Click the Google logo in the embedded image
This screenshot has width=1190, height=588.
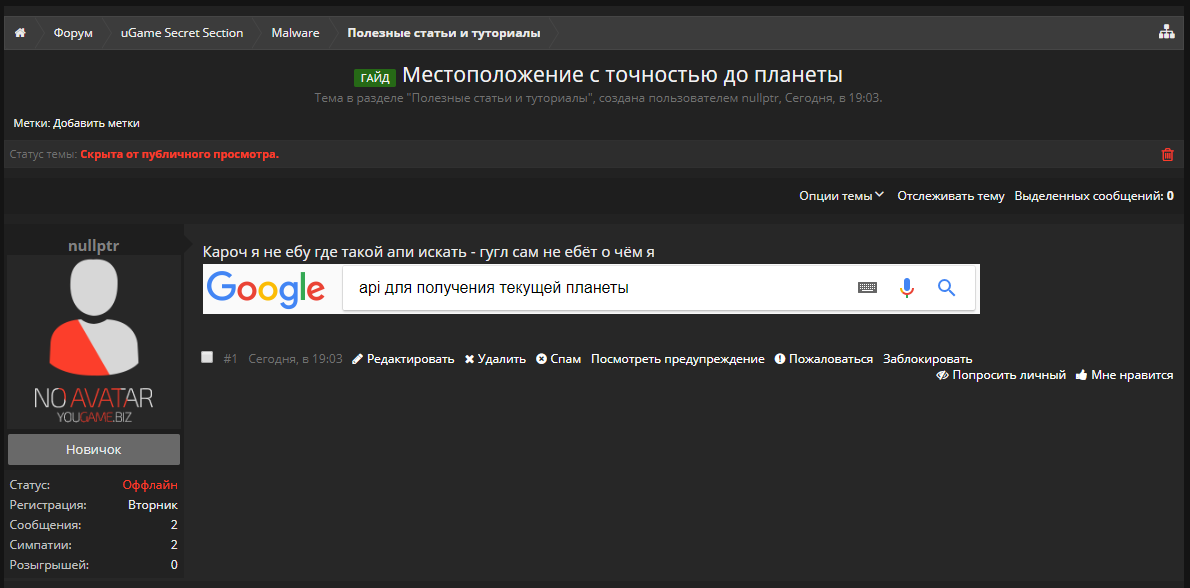coord(266,289)
